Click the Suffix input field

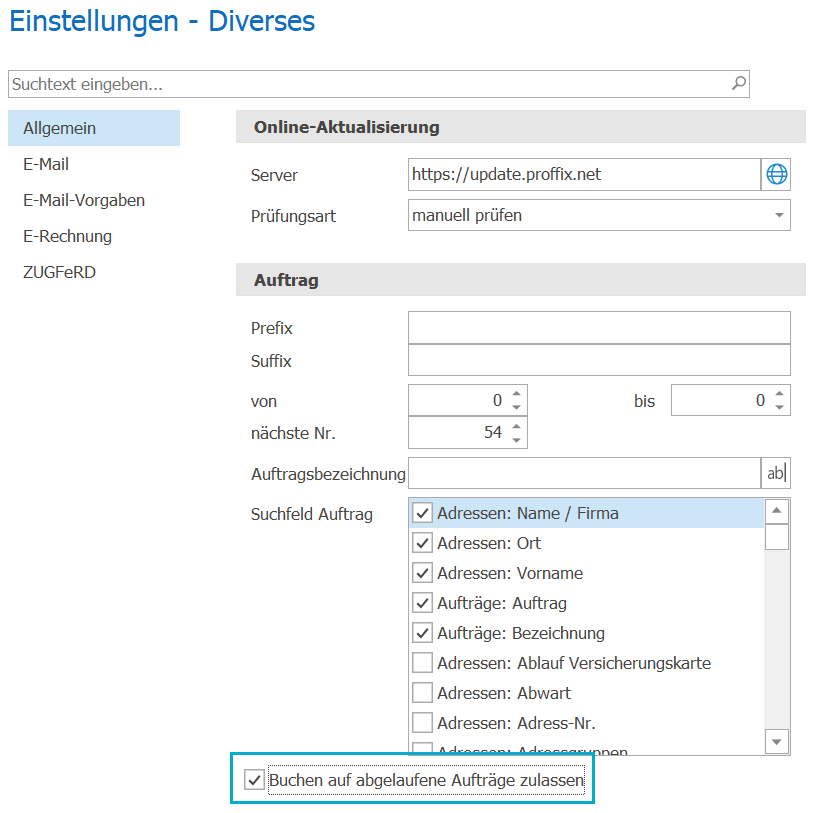point(599,360)
